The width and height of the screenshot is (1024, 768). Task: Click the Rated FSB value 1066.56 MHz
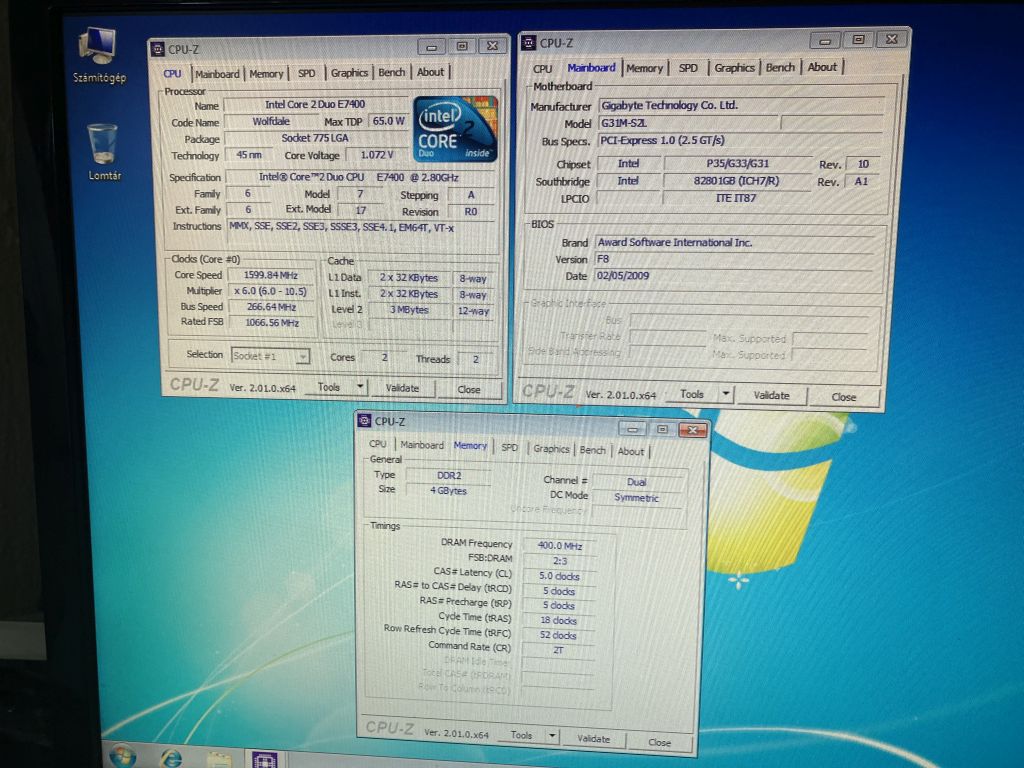[272, 322]
